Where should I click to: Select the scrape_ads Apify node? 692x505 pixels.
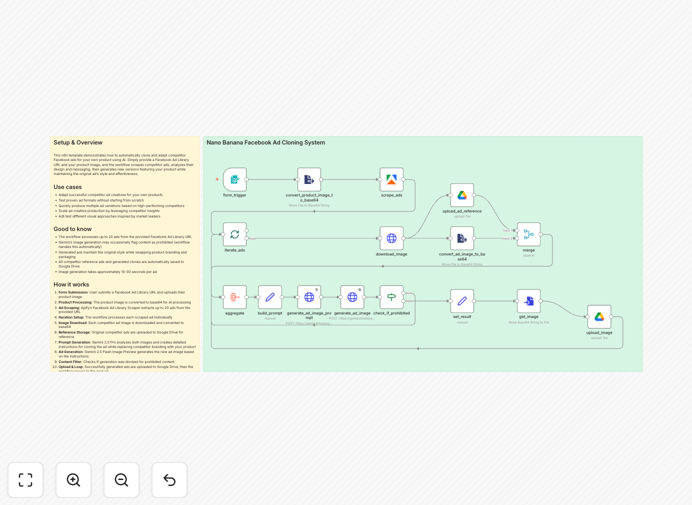[x=391, y=179]
